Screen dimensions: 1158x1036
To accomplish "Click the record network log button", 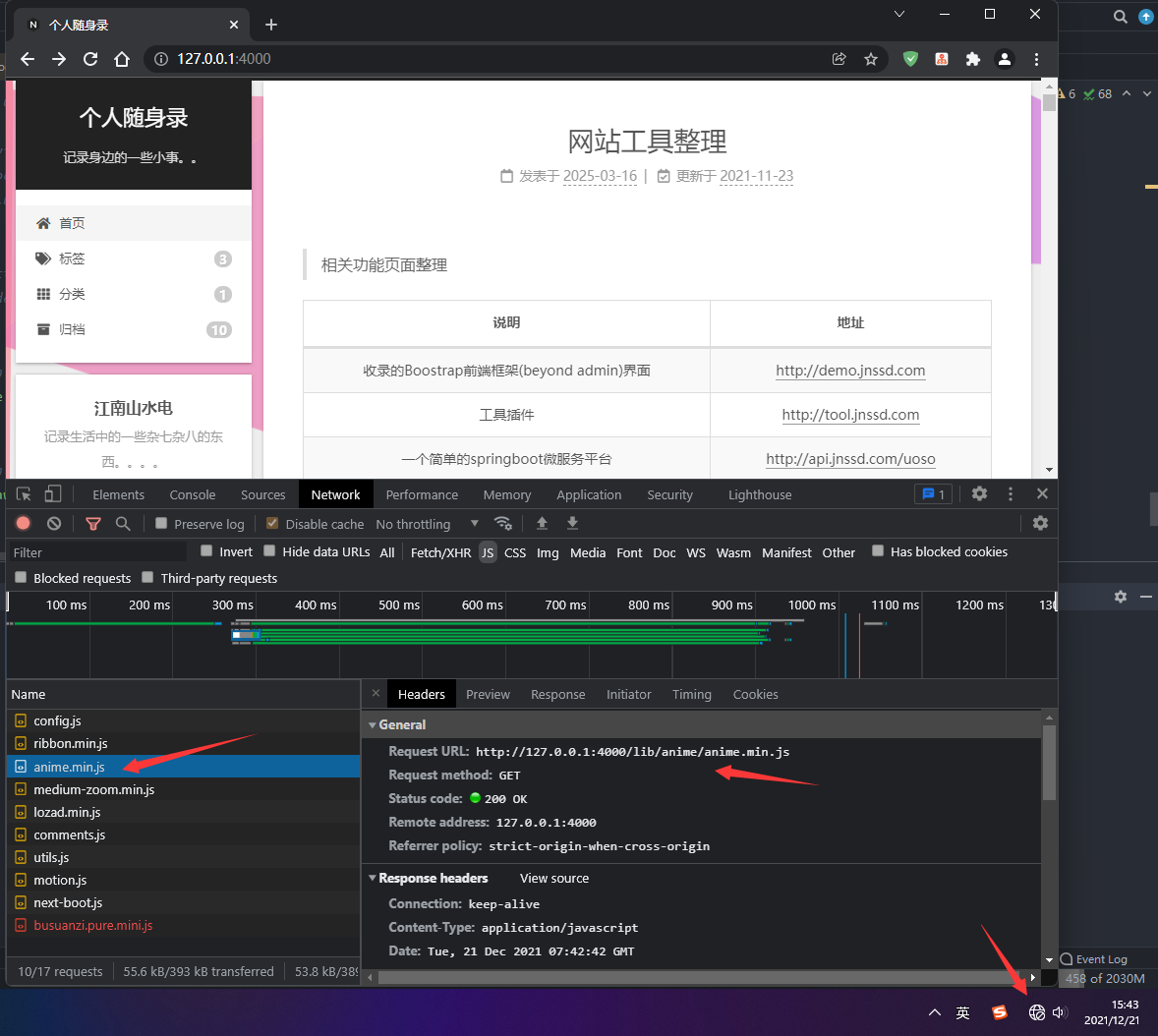I will pyautogui.click(x=24, y=524).
